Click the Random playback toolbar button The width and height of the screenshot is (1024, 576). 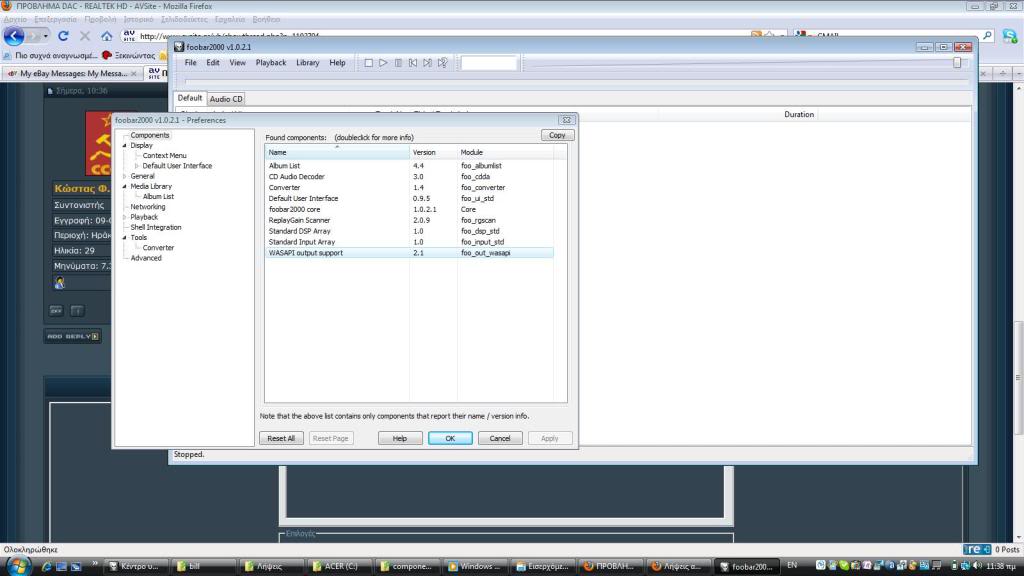442,63
